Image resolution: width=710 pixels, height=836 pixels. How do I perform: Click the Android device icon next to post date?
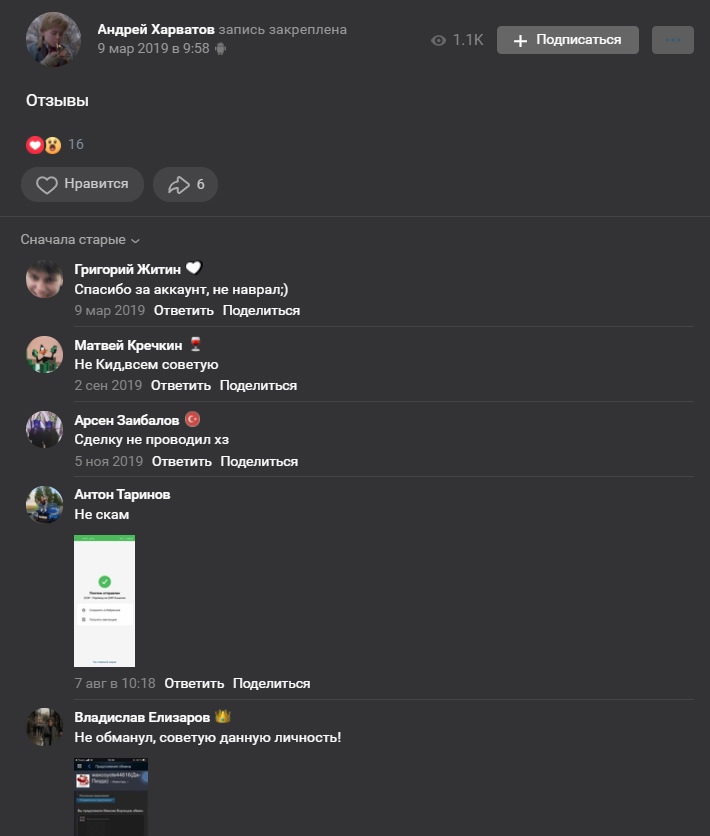pyautogui.click(x=220, y=49)
